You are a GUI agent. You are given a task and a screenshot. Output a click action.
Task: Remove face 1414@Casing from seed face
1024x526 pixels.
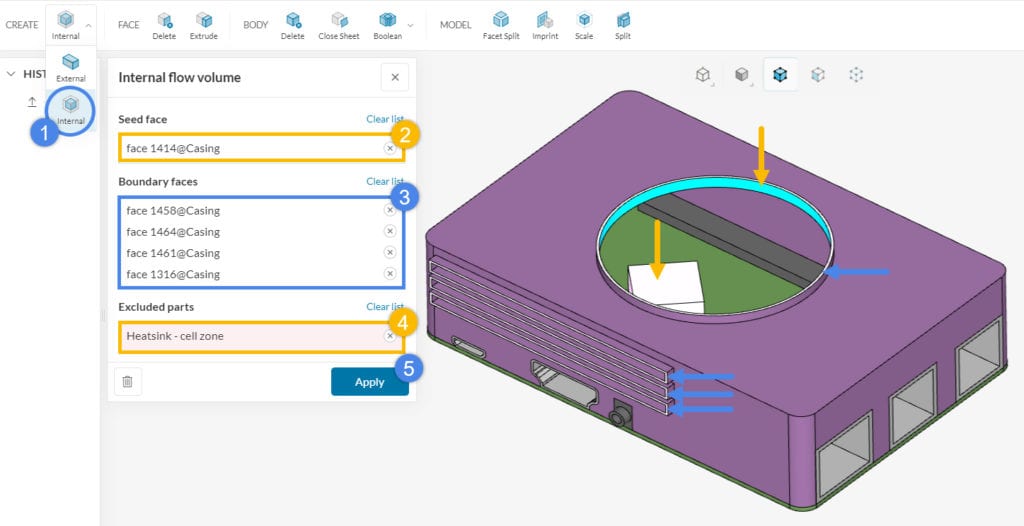[x=390, y=148]
